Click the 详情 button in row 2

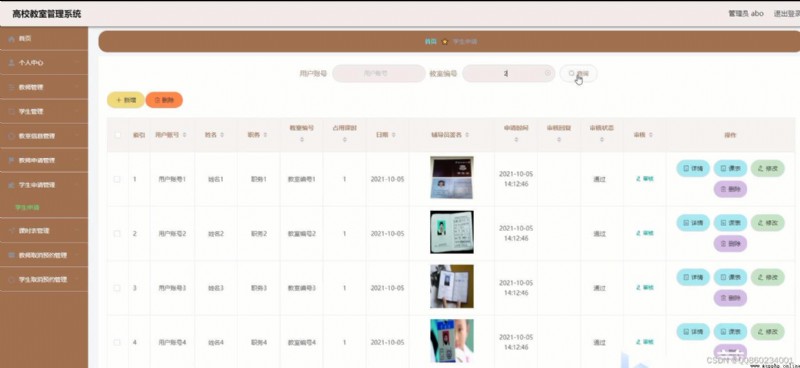pos(693,223)
